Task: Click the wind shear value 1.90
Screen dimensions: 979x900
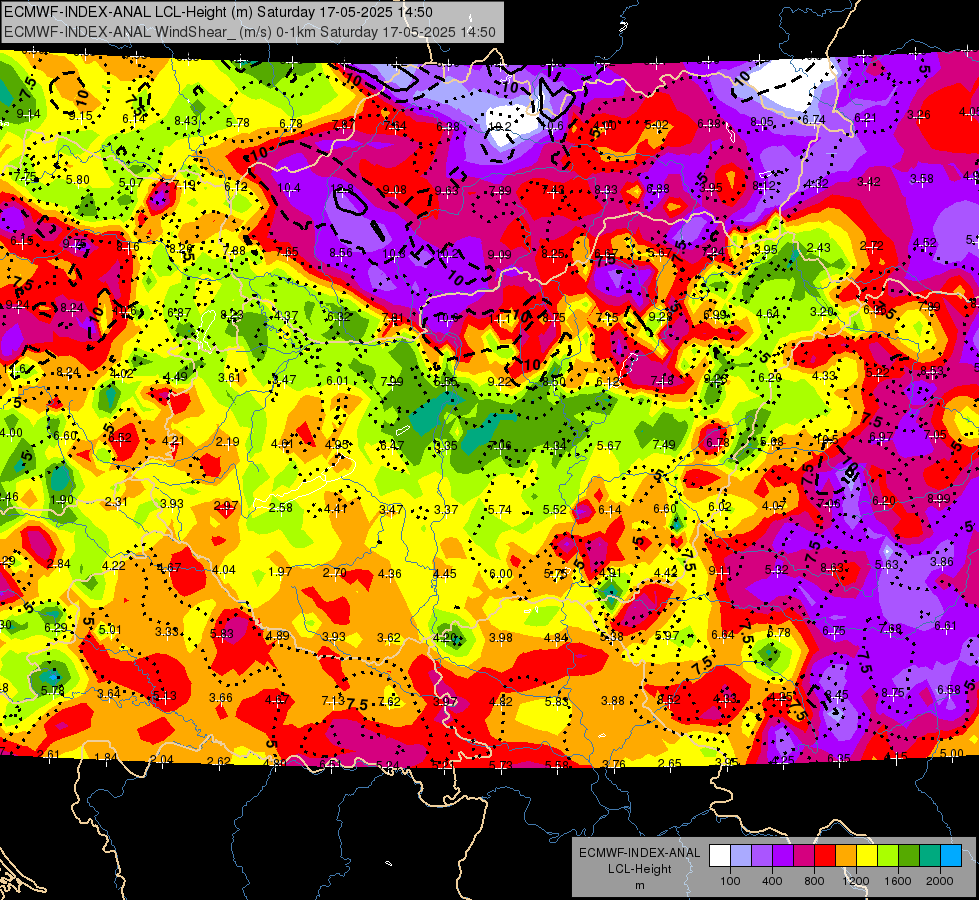Action: click(62, 500)
